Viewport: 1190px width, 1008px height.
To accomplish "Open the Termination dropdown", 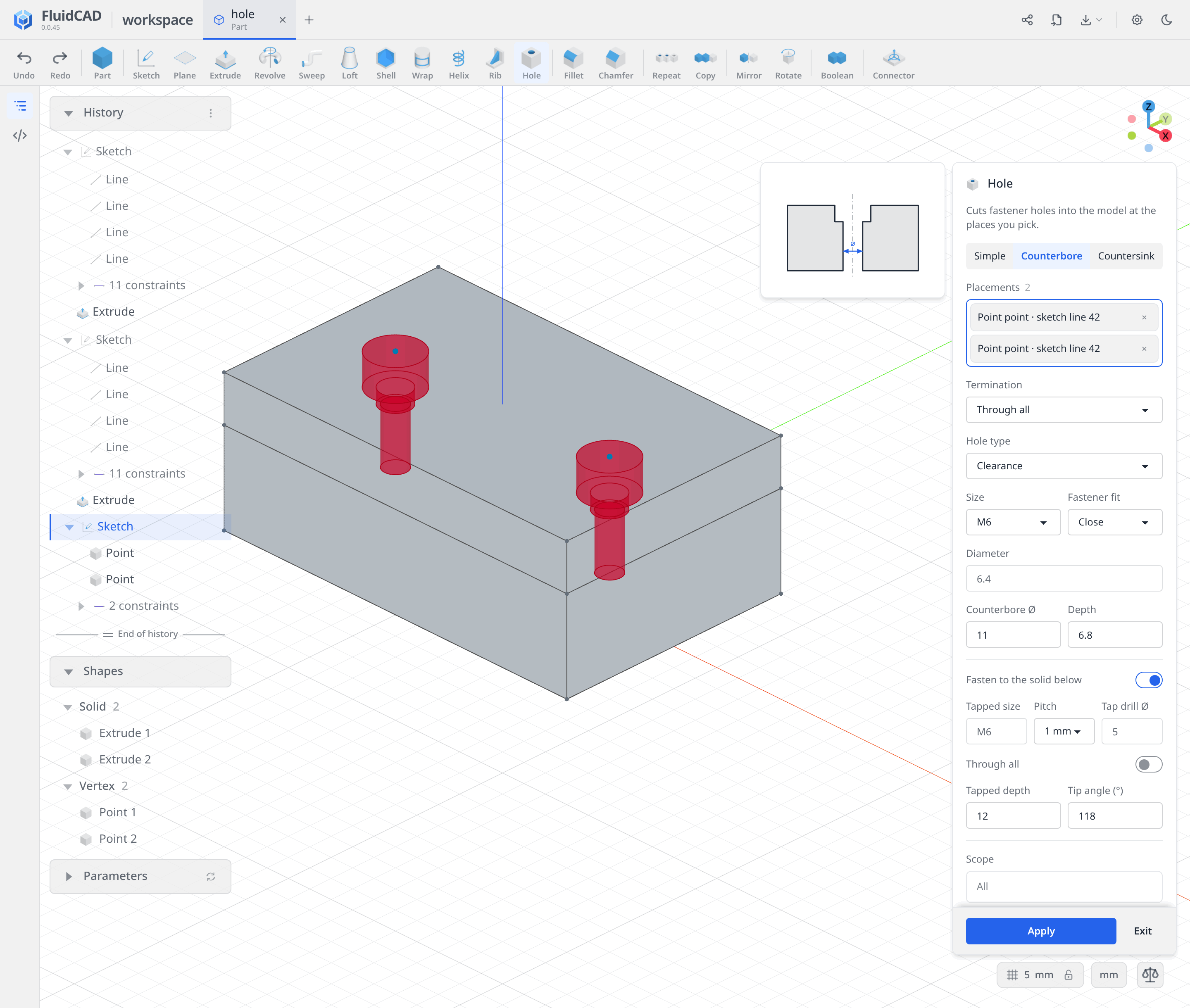I will pos(1064,410).
